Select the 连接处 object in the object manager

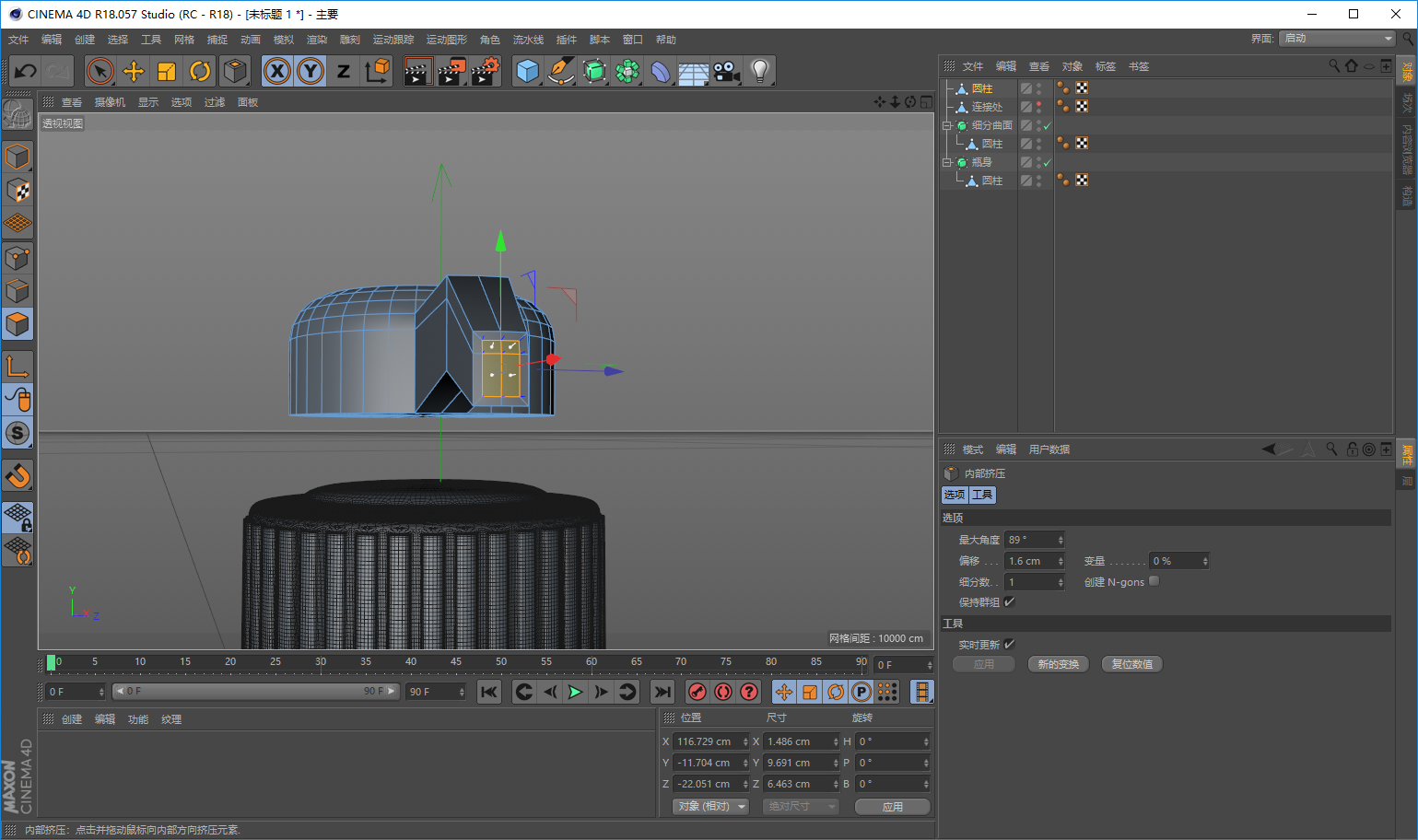(987, 107)
